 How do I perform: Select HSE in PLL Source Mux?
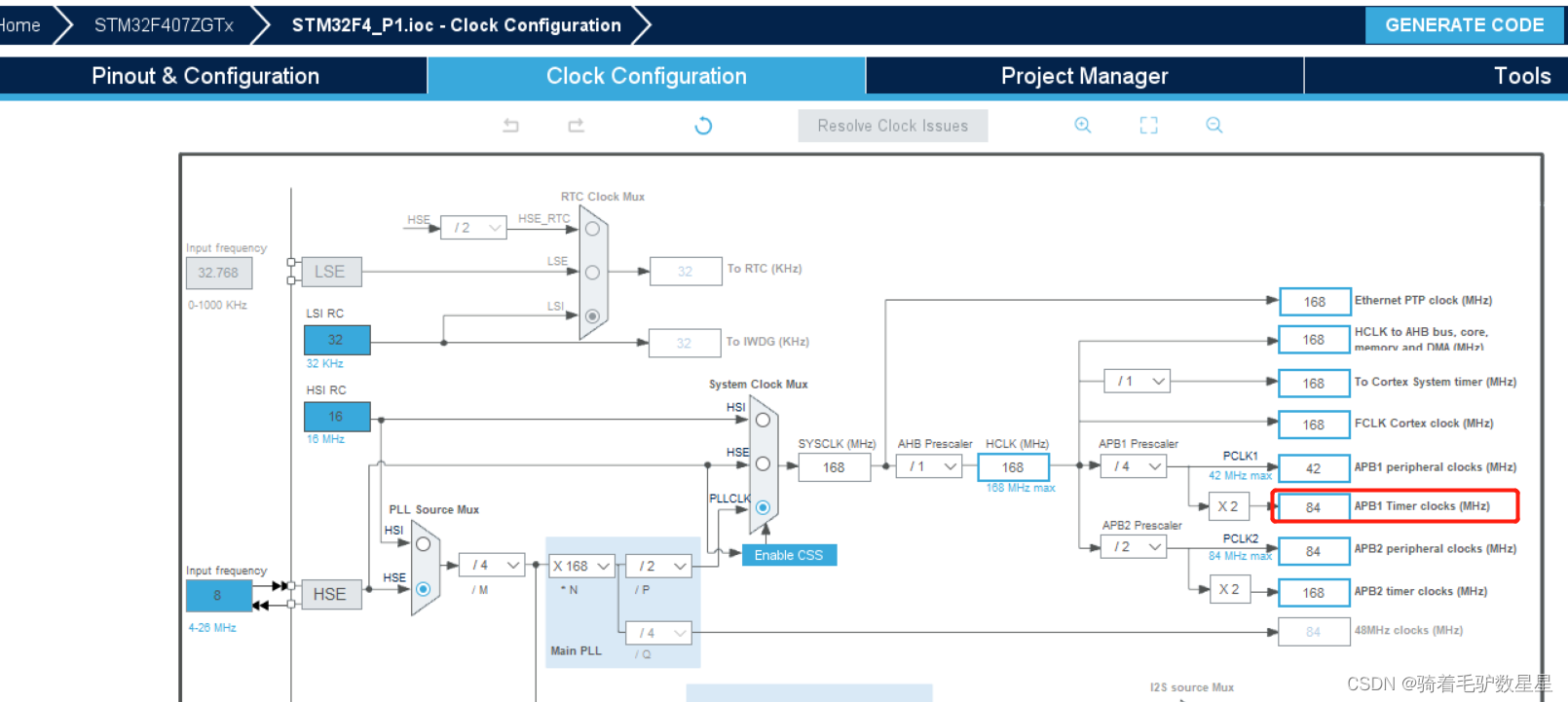click(x=424, y=589)
